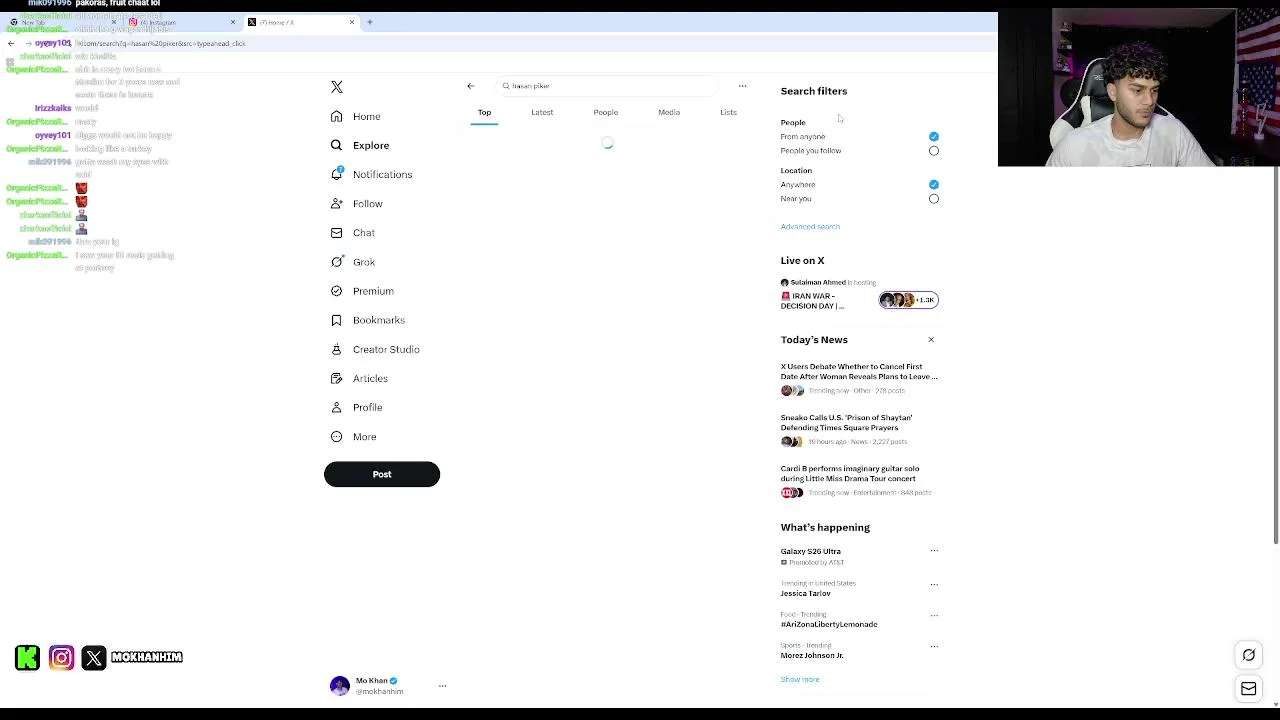
Task: Click the Premium icon in the sidebar
Action: coord(337,291)
